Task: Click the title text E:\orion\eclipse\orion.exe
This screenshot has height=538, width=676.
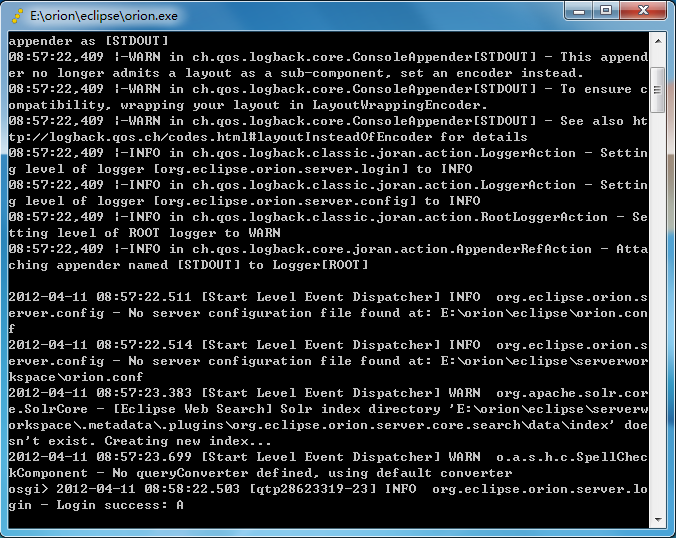Action: (104, 16)
